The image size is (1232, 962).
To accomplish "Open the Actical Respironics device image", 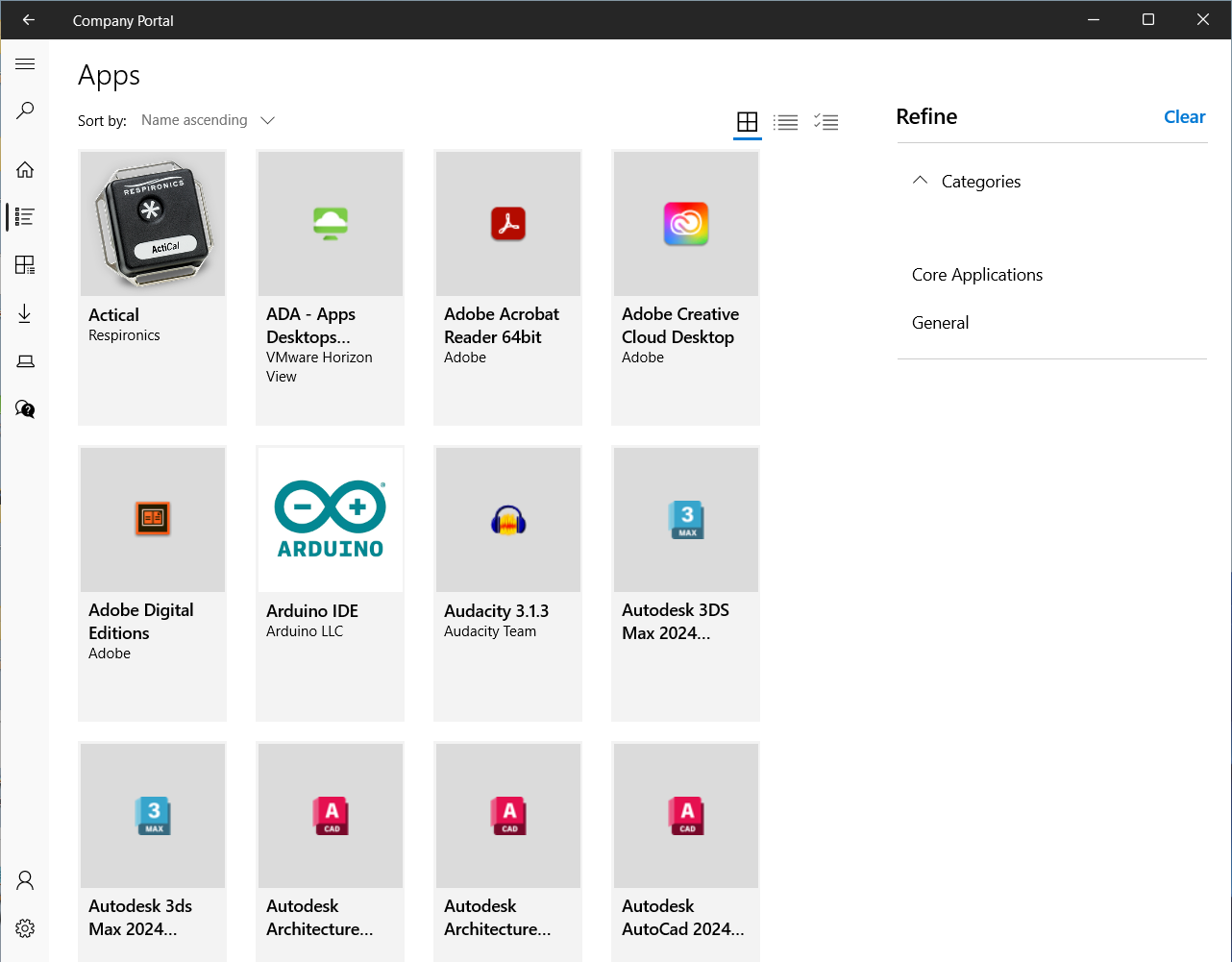I will [153, 224].
